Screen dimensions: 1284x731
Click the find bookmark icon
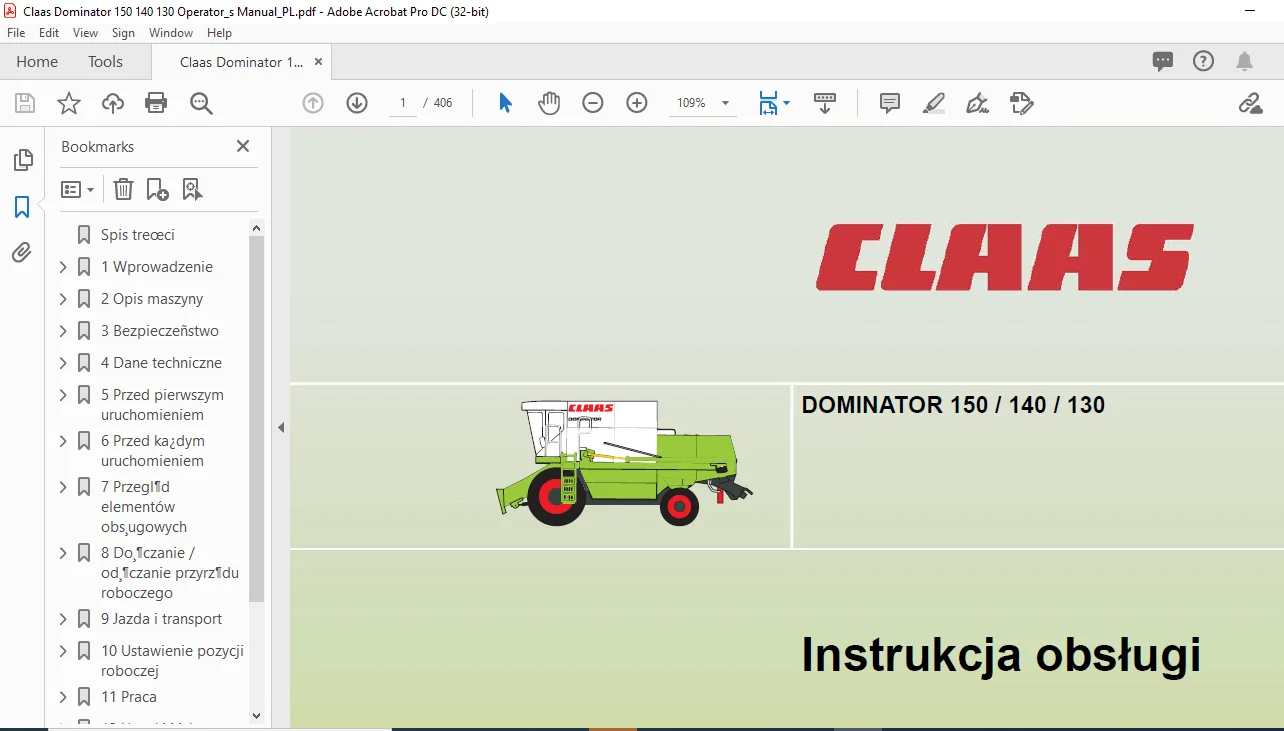click(192, 189)
